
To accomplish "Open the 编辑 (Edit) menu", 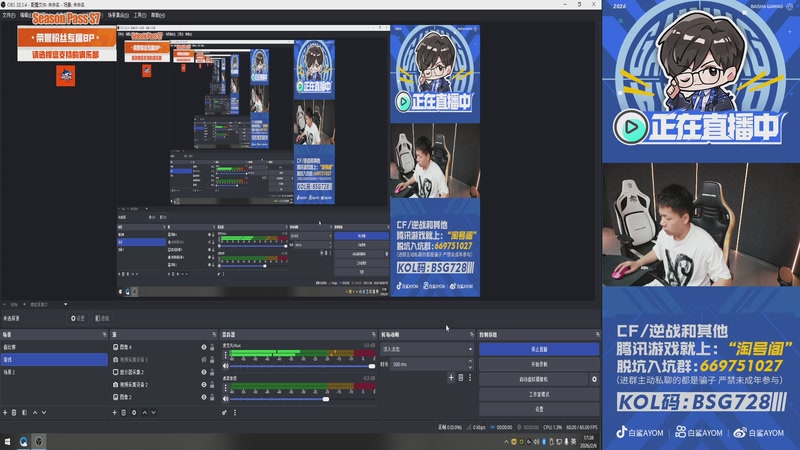I will 26,15.
